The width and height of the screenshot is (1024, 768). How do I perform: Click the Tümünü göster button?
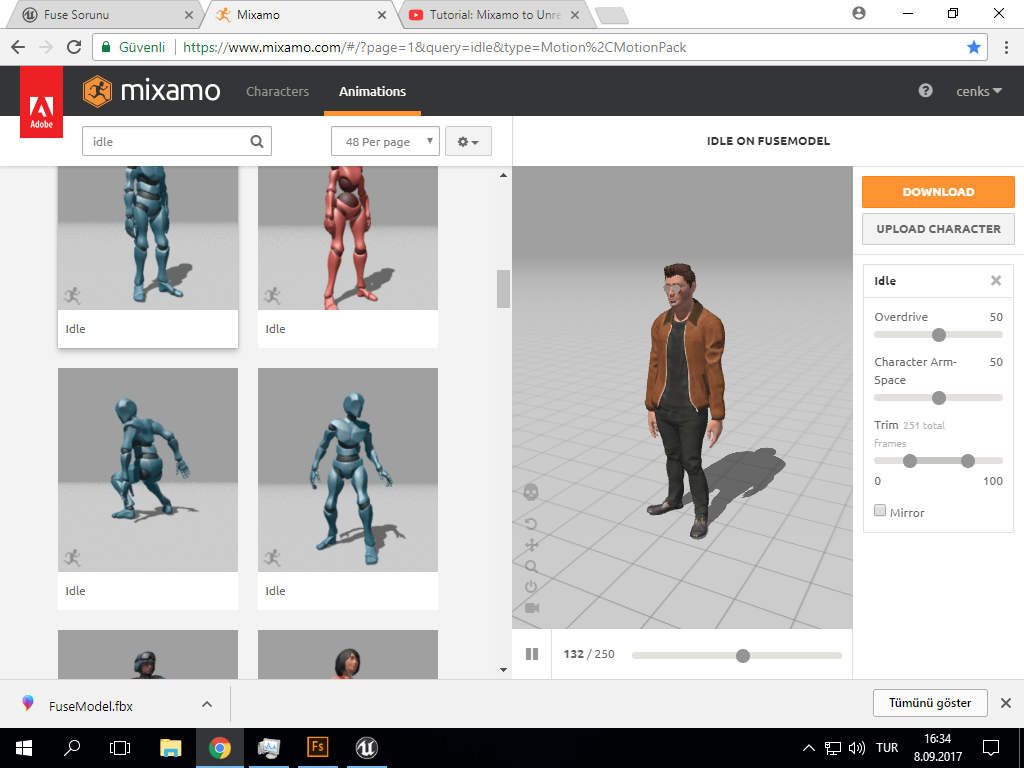point(930,703)
